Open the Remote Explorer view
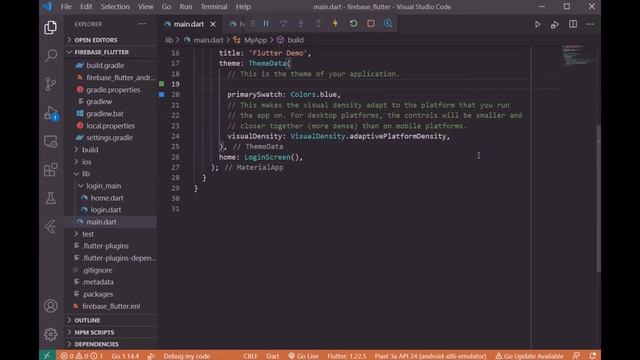The image size is (640, 360). tap(51, 142)
